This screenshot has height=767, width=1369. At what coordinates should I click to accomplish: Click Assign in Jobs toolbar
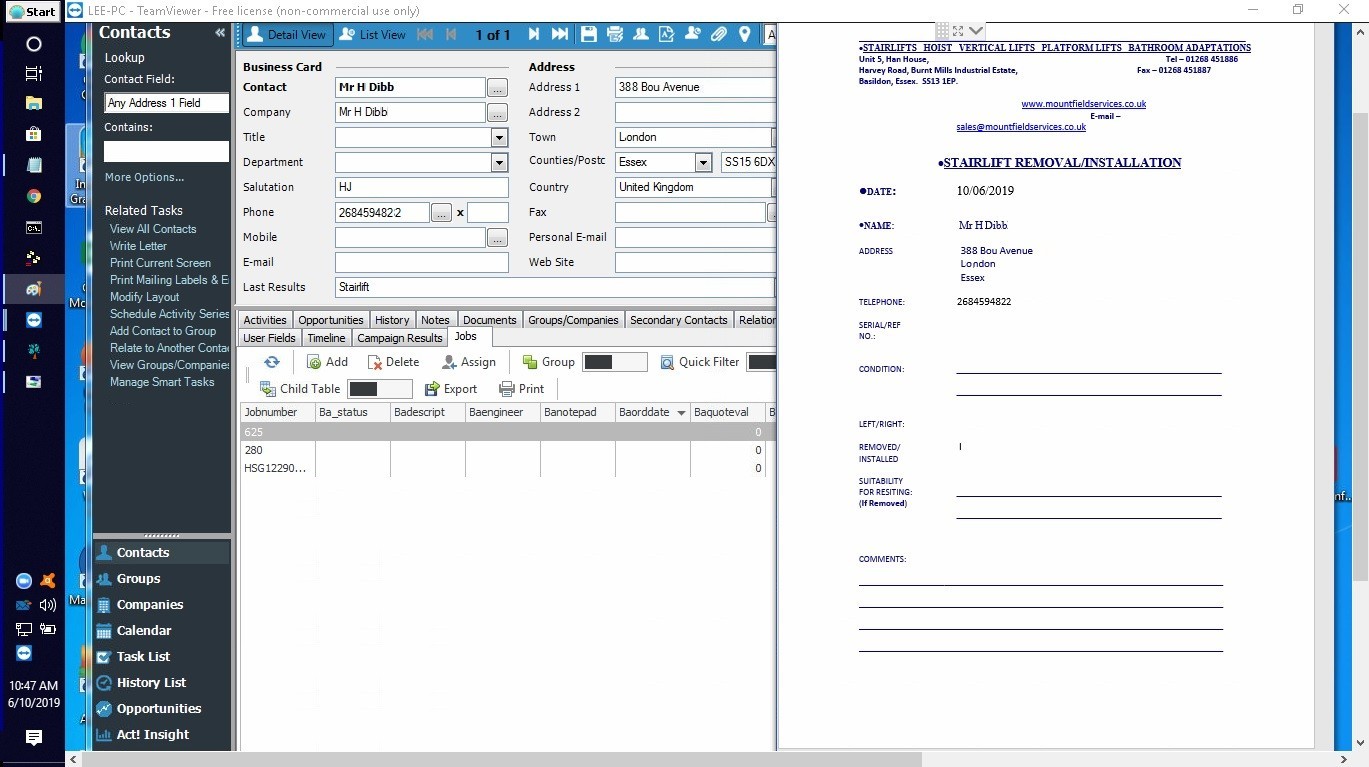467,362
